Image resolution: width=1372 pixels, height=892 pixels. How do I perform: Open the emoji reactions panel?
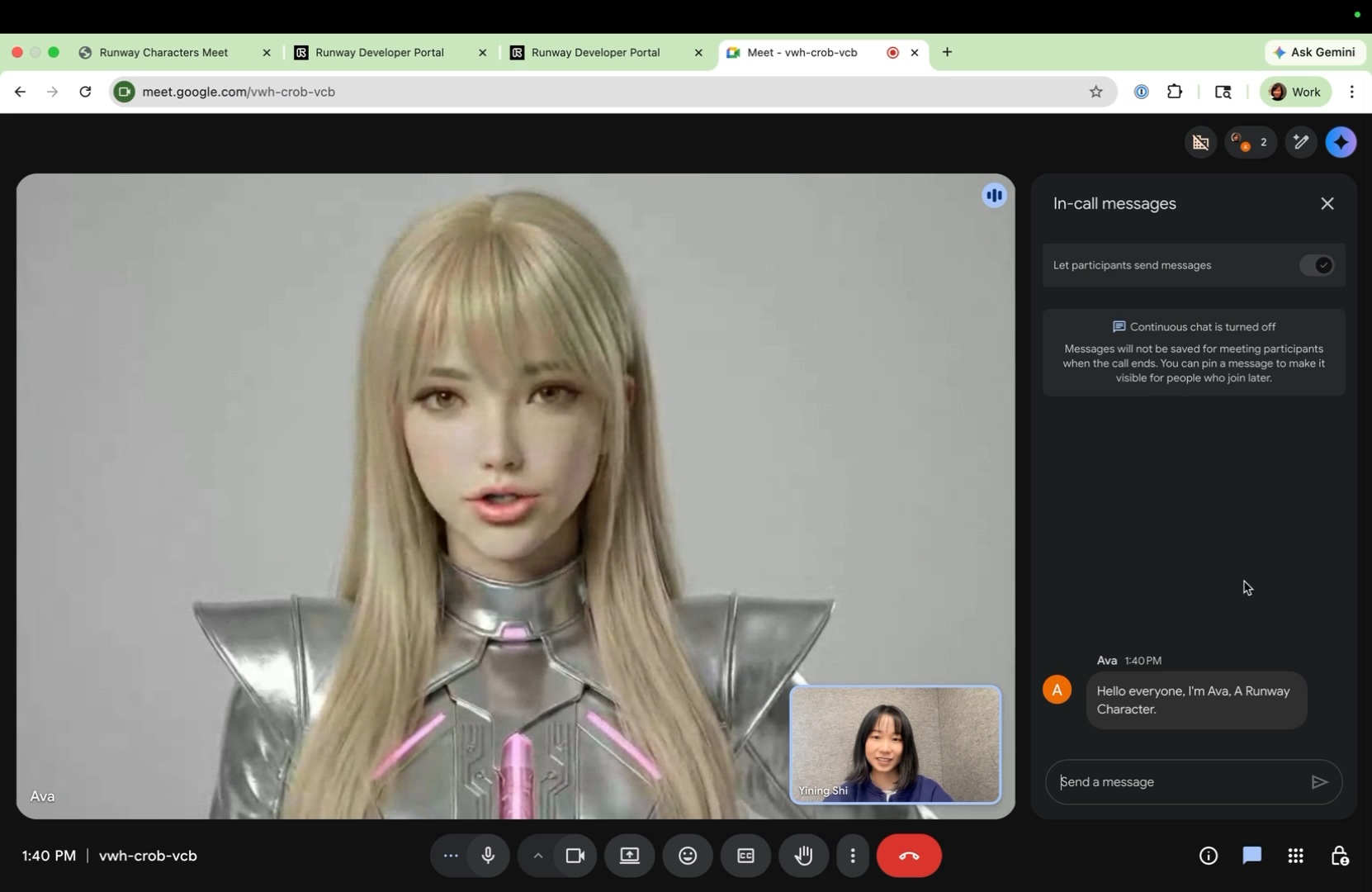(x=687, y=856)
